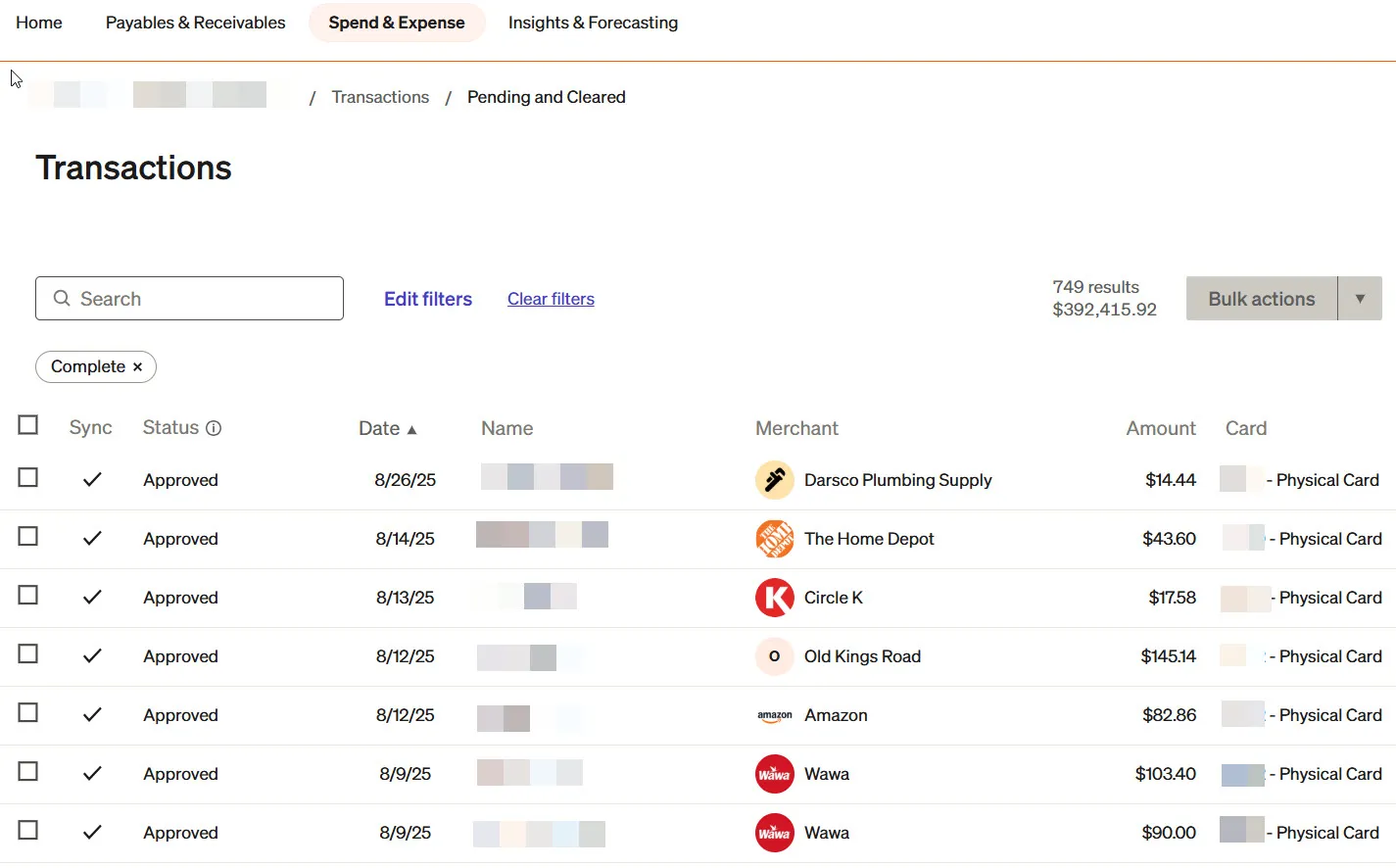This screenshot has height=868, width=1396.
Task: Click the Clear filters link
Action: (x=551, y=299)
